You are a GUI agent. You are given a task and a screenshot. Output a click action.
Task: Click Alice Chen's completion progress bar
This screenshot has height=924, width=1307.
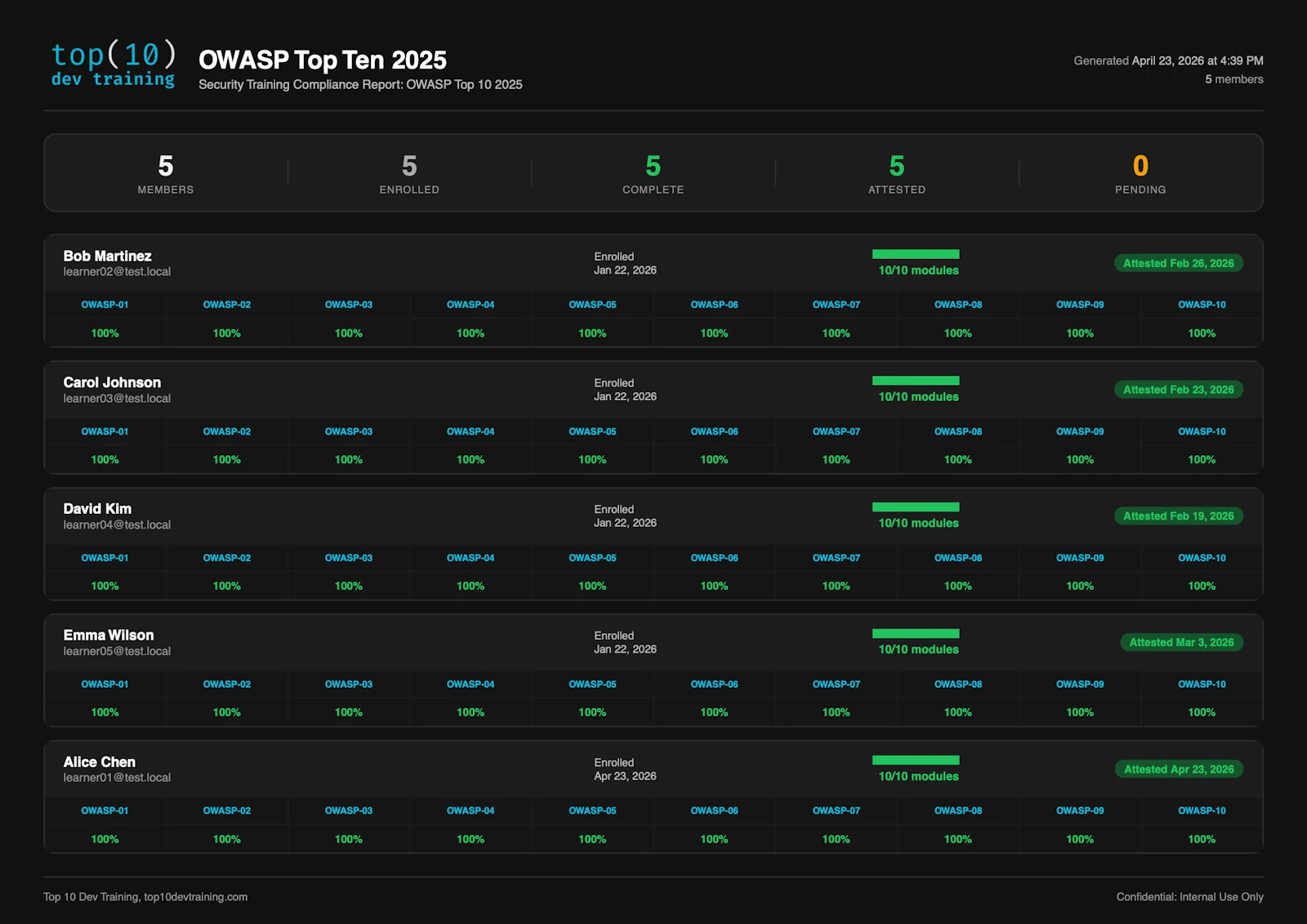(916, 761)
